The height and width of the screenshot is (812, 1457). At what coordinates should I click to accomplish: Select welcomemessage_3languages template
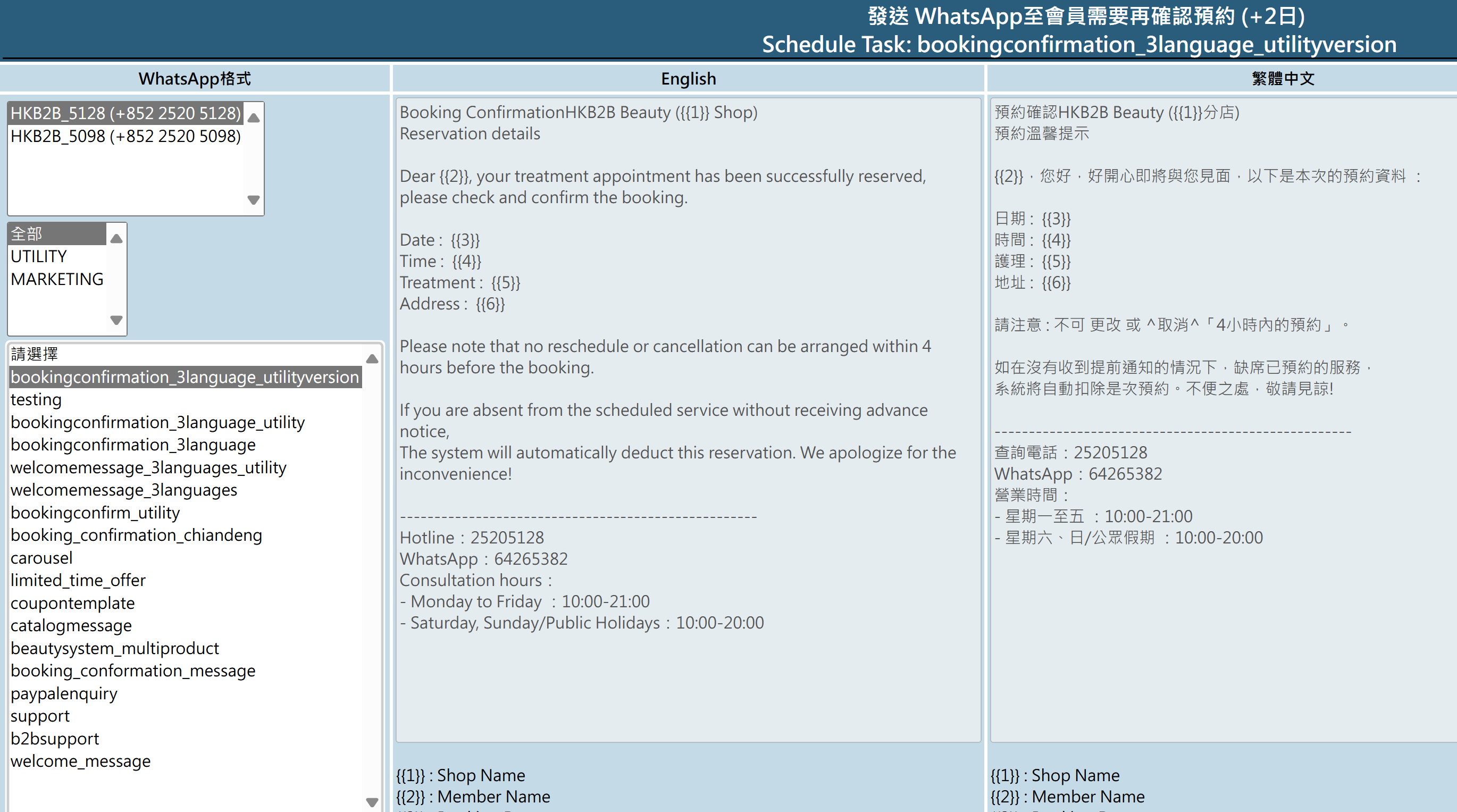(x=186, y=490)
